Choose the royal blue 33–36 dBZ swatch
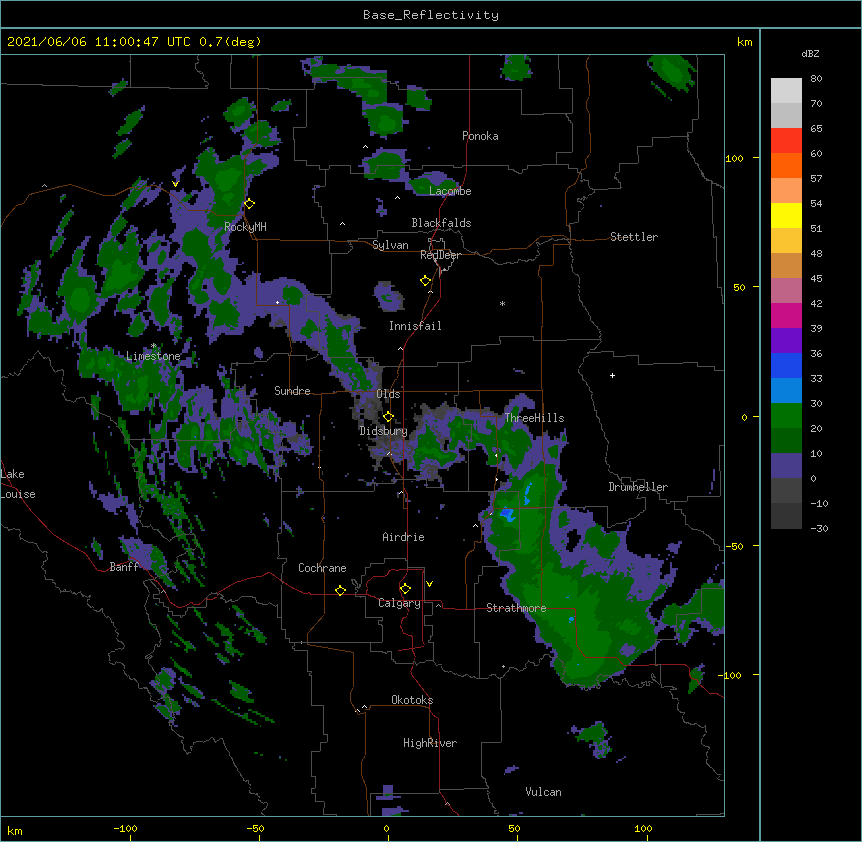 786,365
